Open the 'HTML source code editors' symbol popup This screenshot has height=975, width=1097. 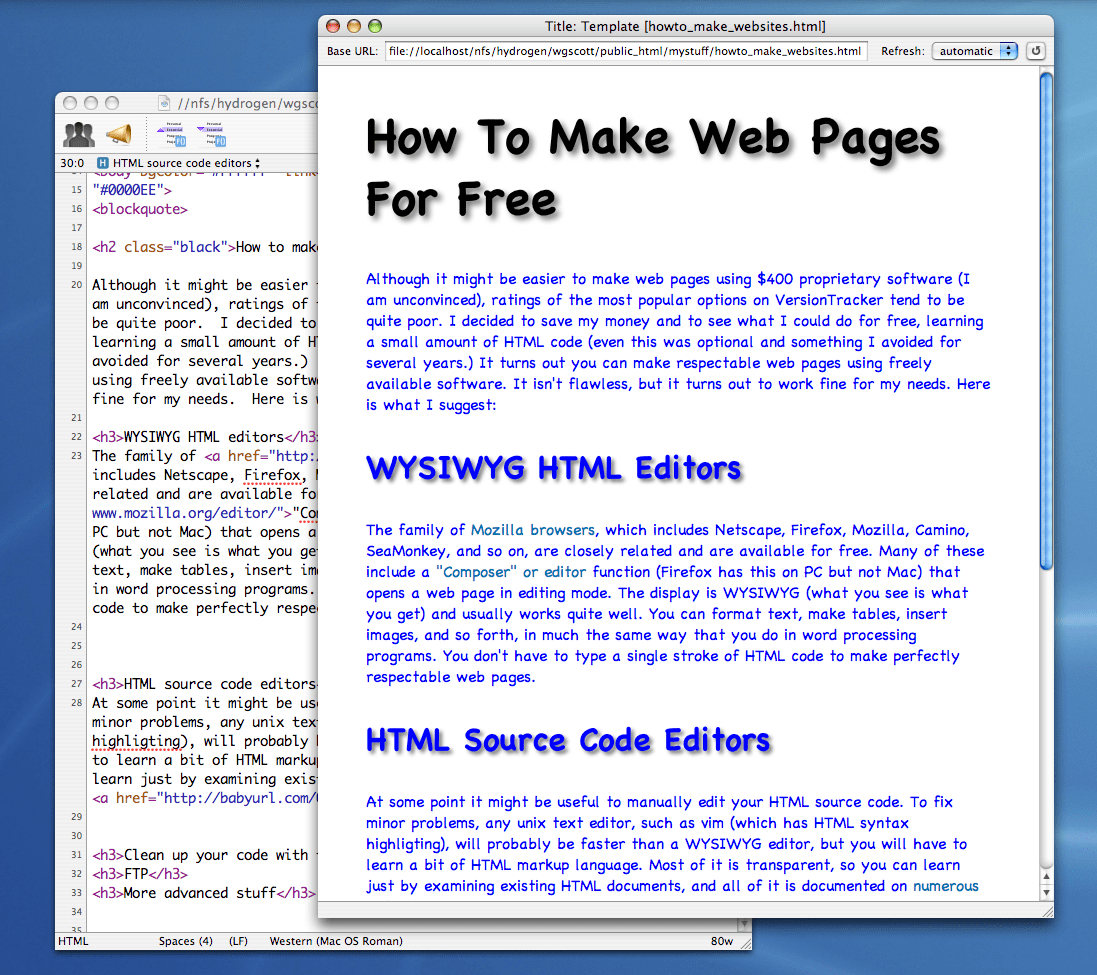178,163
